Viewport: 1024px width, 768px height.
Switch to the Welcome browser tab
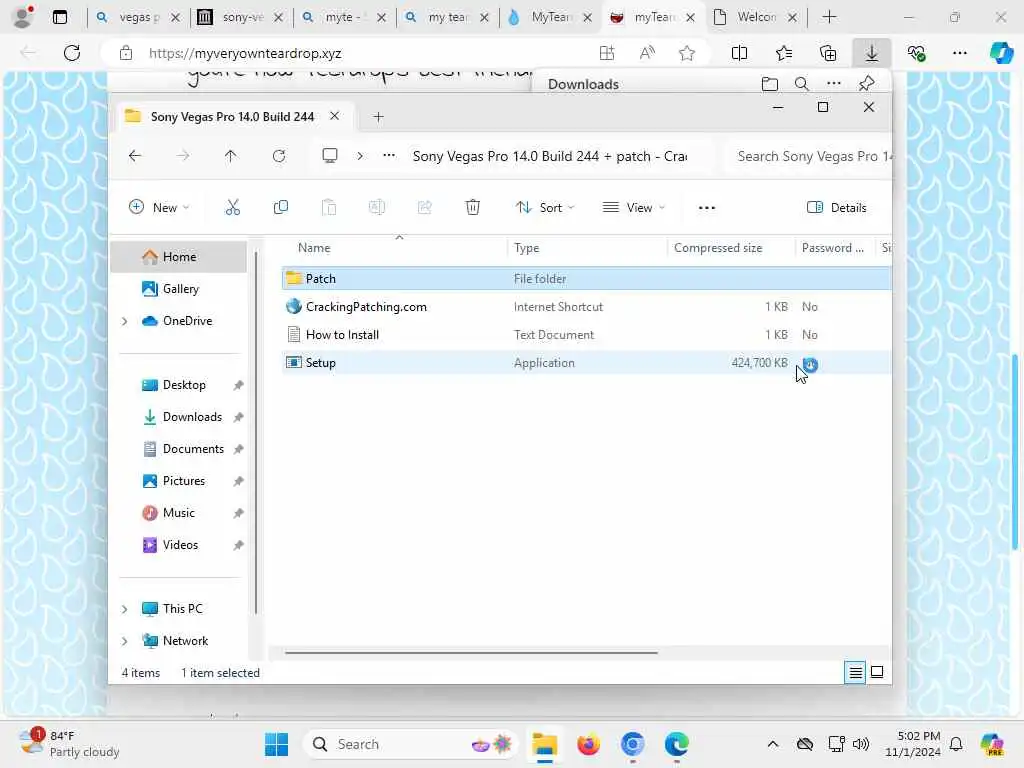(756, 18)
